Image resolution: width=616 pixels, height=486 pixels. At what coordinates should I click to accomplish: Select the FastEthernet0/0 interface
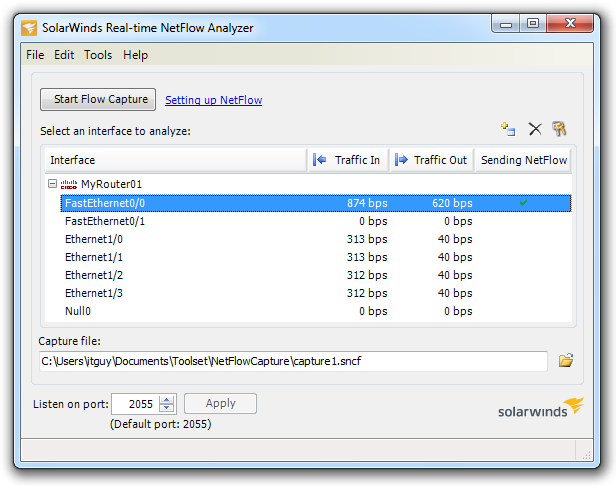click(316, 203)
